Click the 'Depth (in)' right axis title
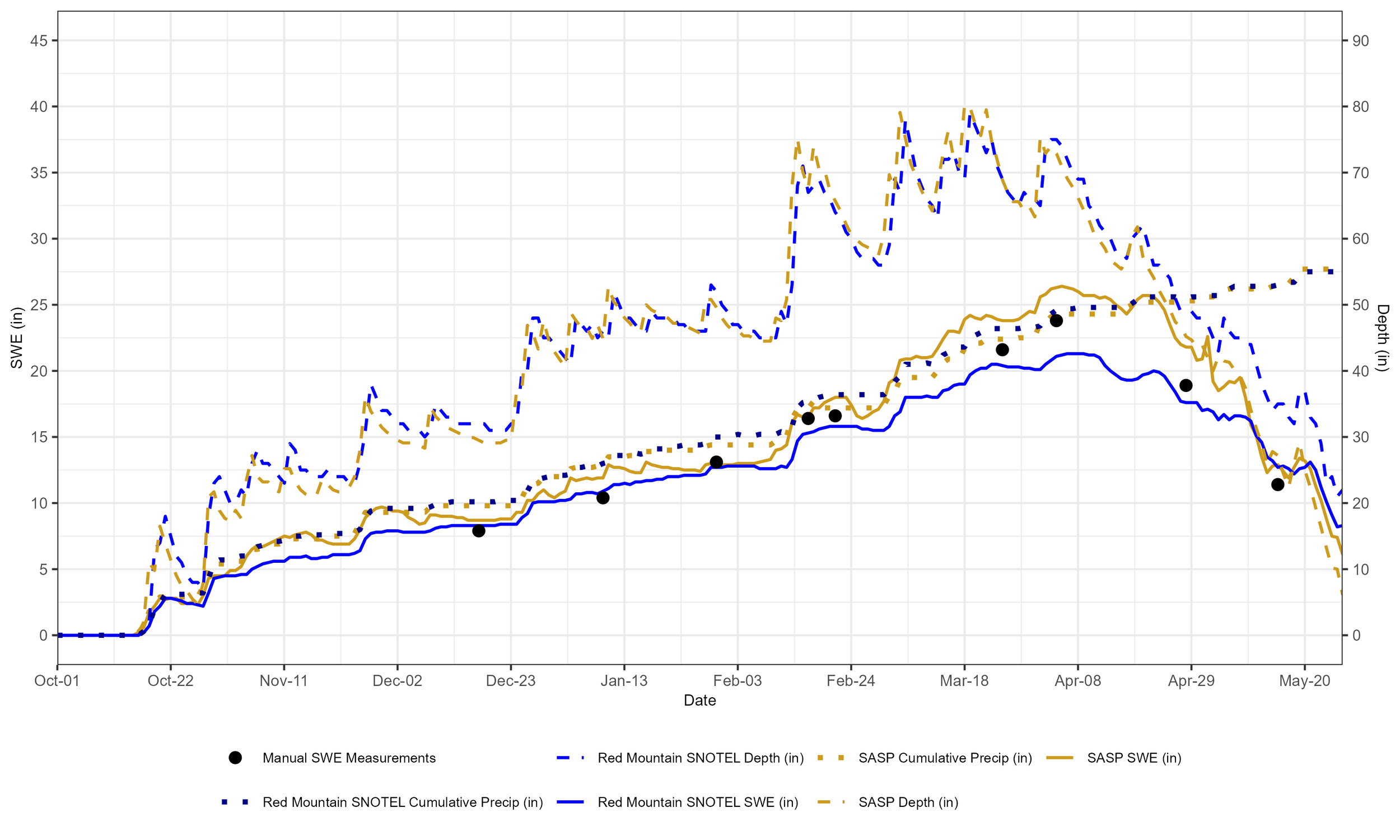Image resolution: width=1400 pixels, height=840 pixels. coord(1383,338)
